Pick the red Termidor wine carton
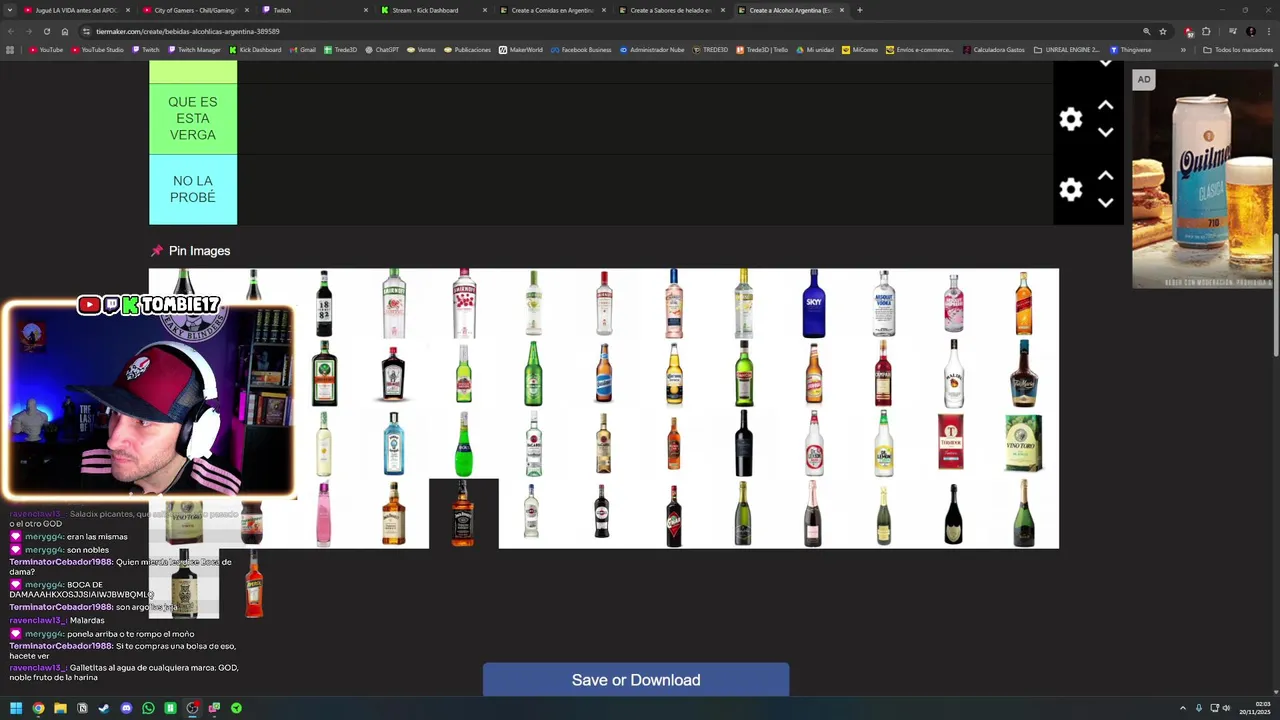 951,443
